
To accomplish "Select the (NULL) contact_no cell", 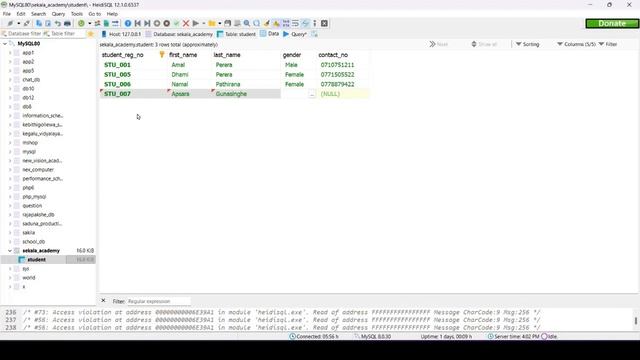I will pos(342,94).
